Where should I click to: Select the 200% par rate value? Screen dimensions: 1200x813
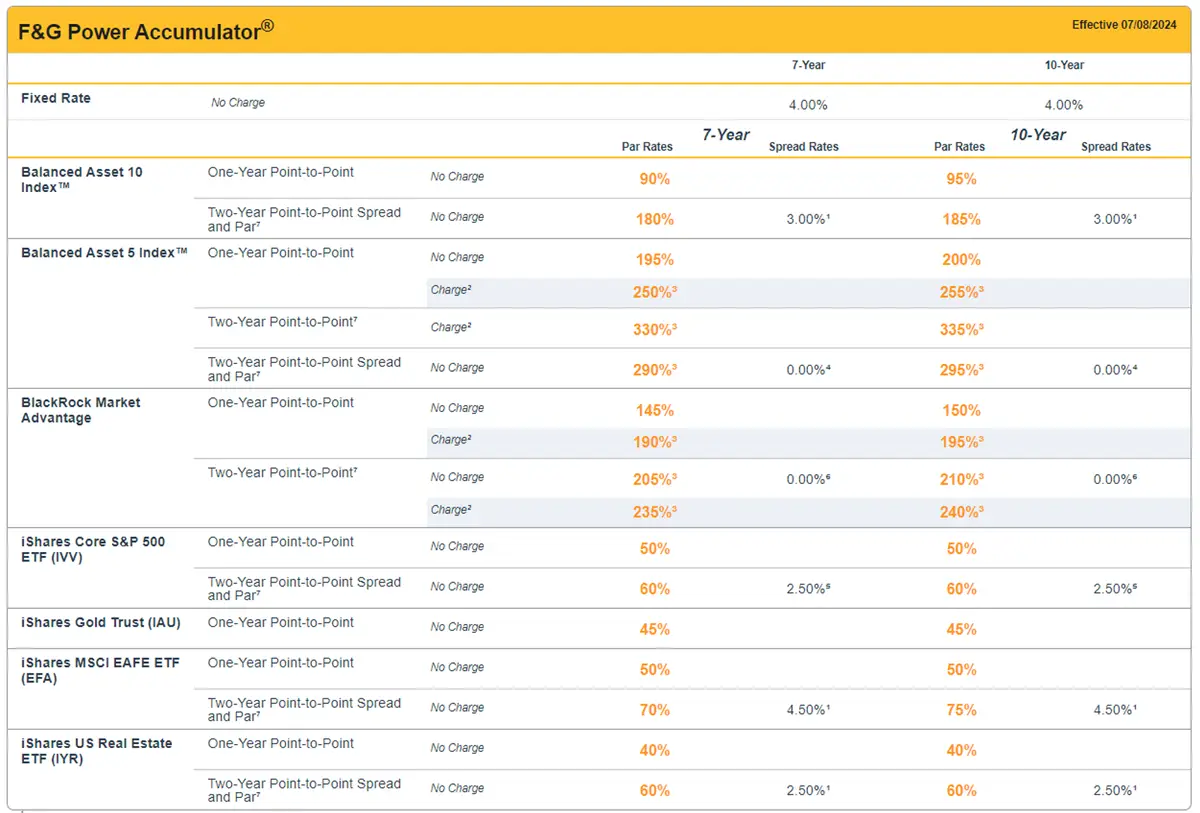tap(962, 260)
